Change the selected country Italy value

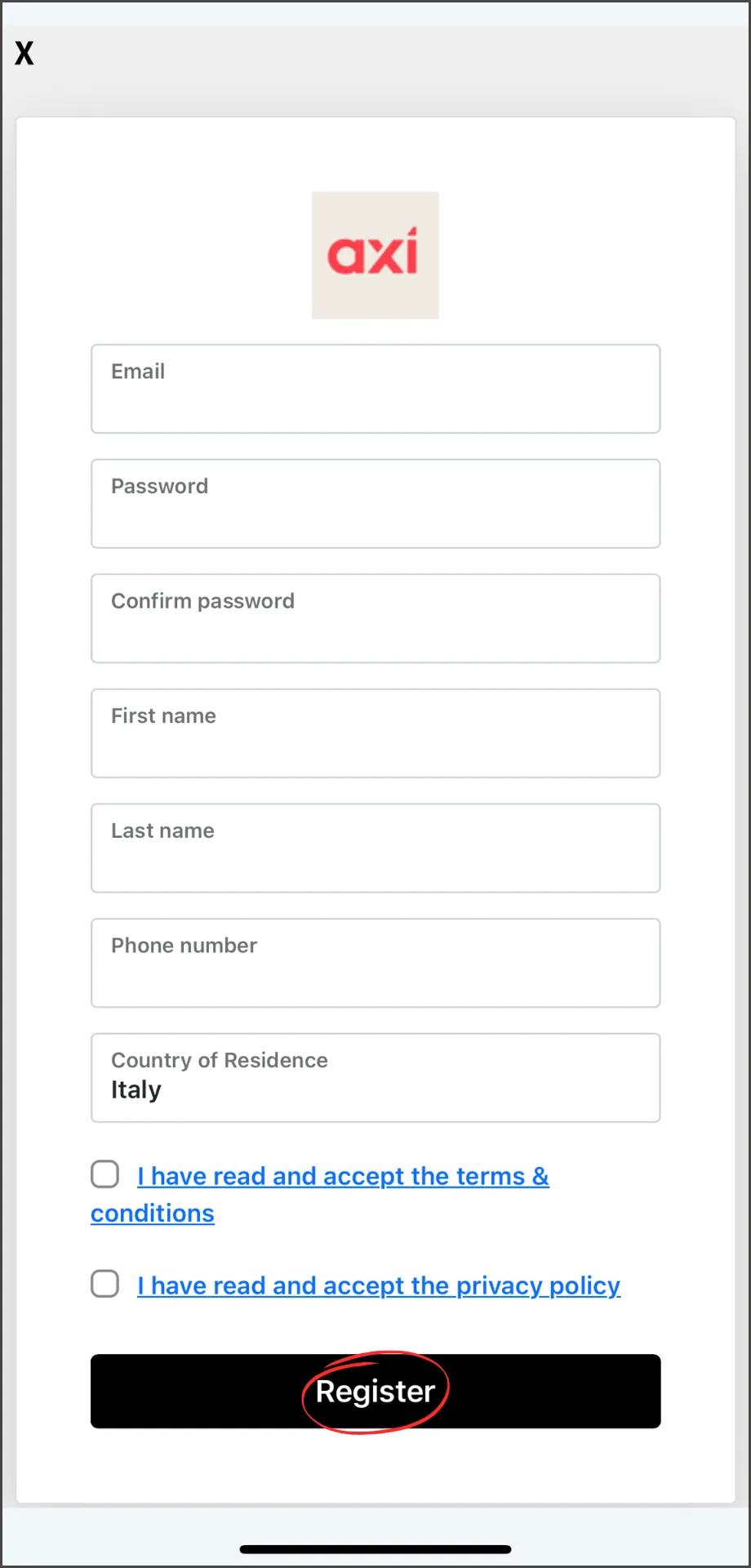136,1090
